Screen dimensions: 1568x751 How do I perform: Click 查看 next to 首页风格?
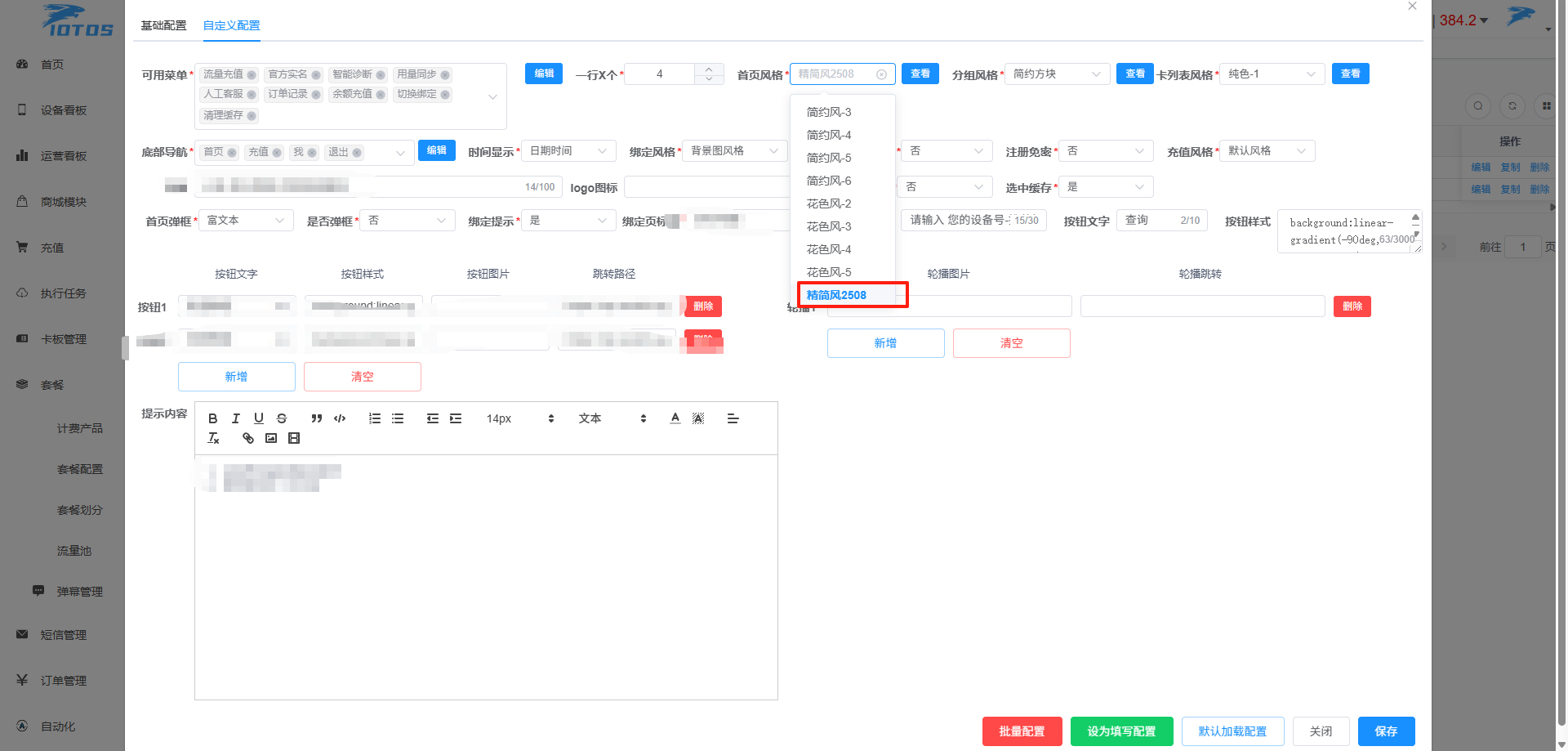click(920, 74)
